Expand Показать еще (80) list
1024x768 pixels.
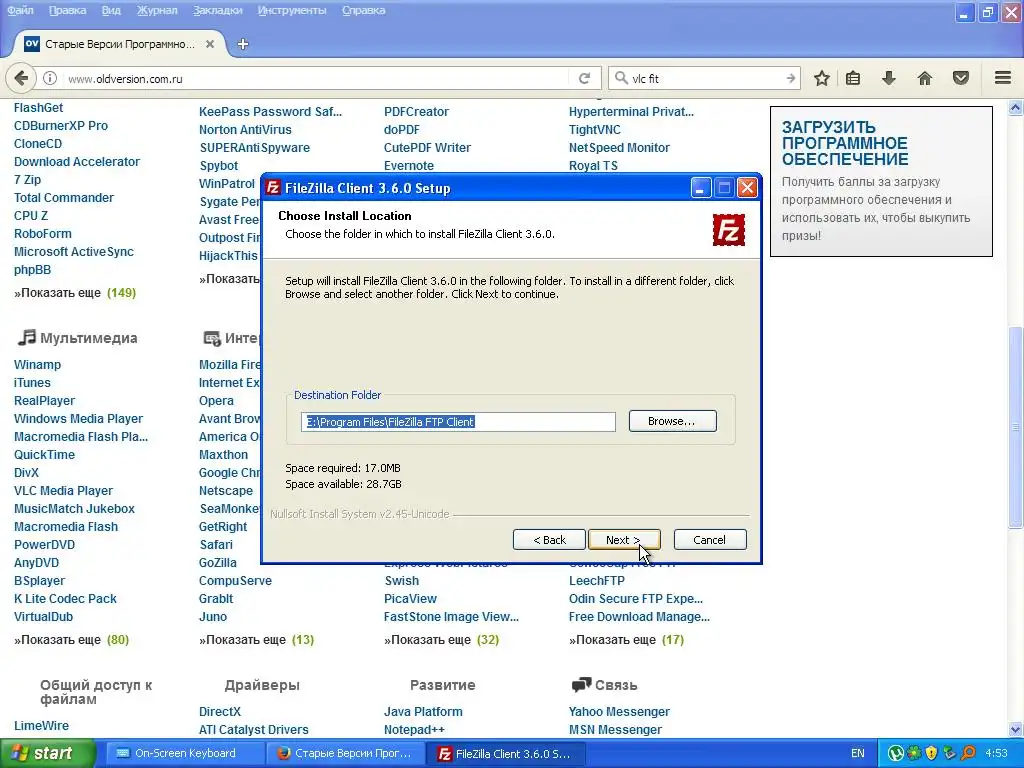click(x=71, y=639)
